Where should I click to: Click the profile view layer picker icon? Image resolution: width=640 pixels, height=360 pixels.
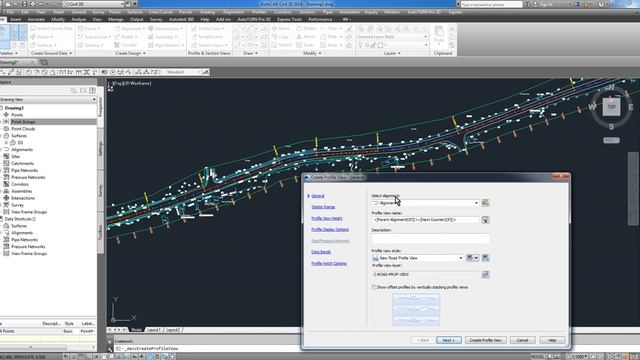[x=485, y=275]
